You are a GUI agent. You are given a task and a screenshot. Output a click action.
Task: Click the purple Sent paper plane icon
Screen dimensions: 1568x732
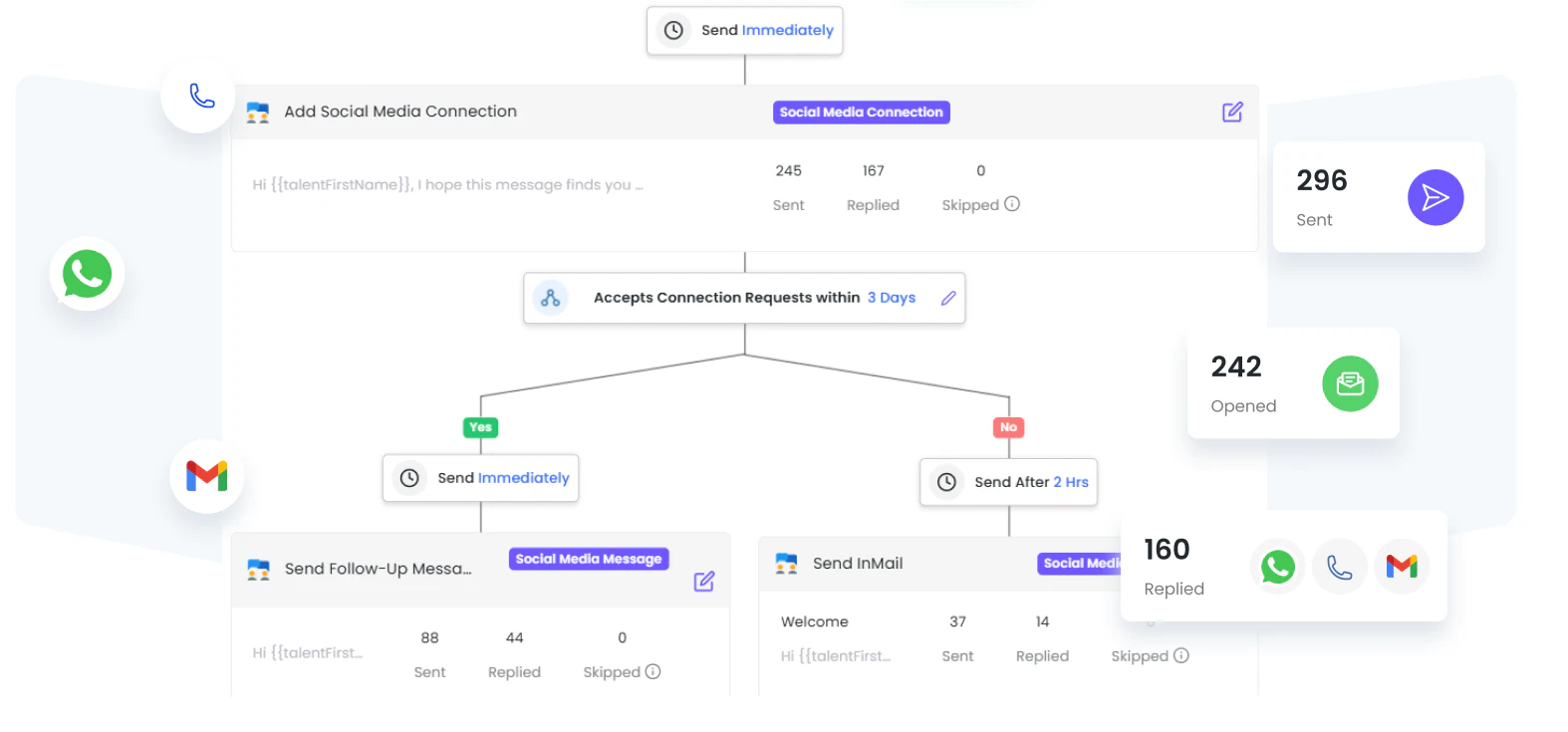[1435, 197]
